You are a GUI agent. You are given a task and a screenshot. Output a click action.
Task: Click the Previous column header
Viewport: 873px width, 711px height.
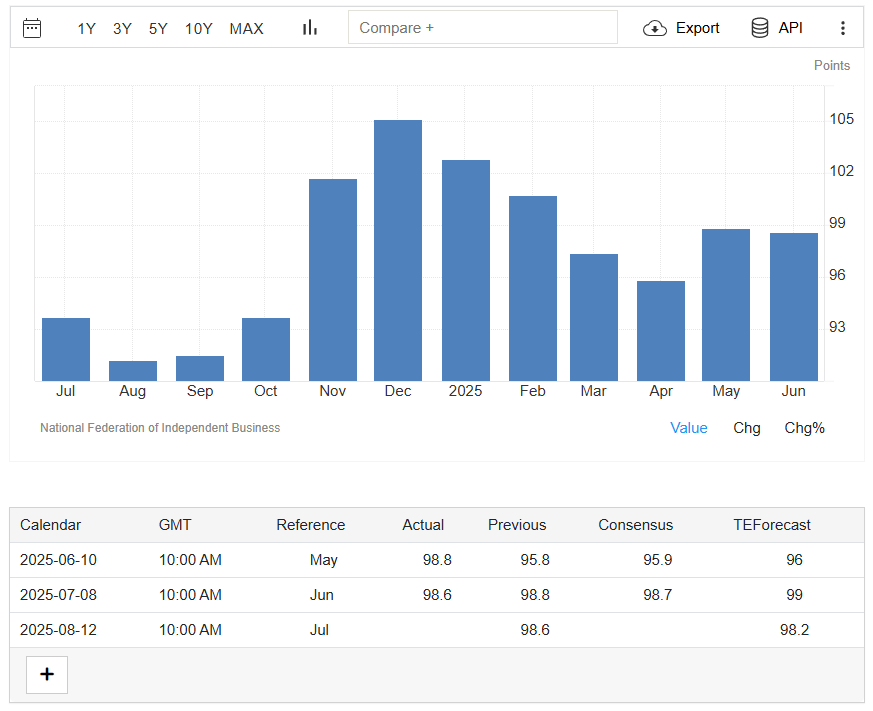[x=517, y=525]
